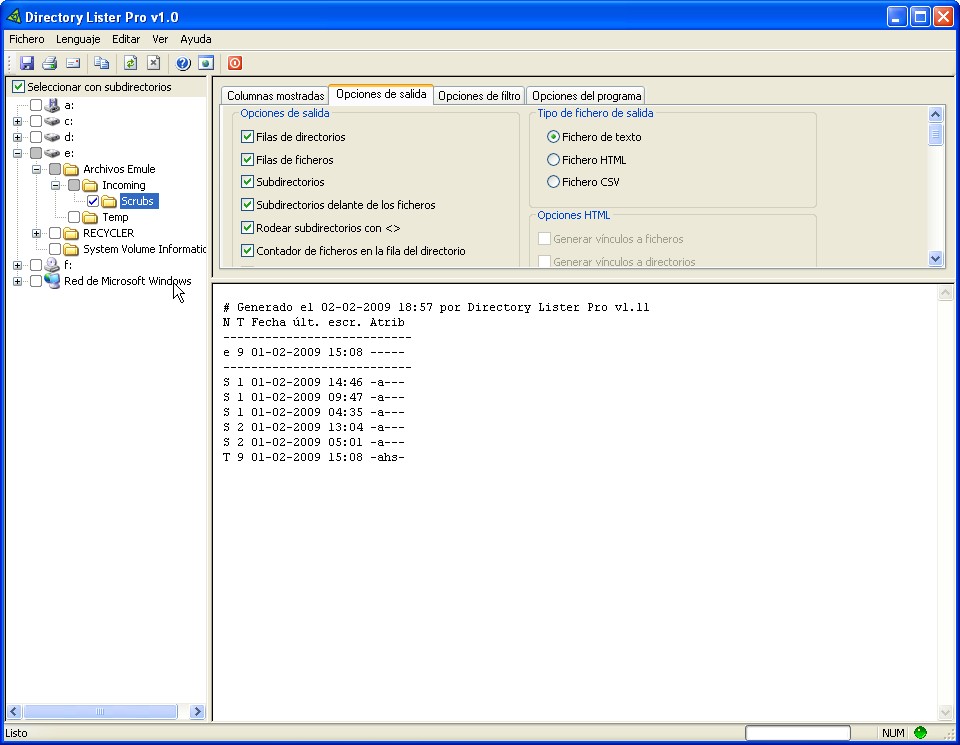Toggle the Subdirectorios output option checkbox
Image resolution: width=960 pixels, height=745 pixels.
pos(247,182)
